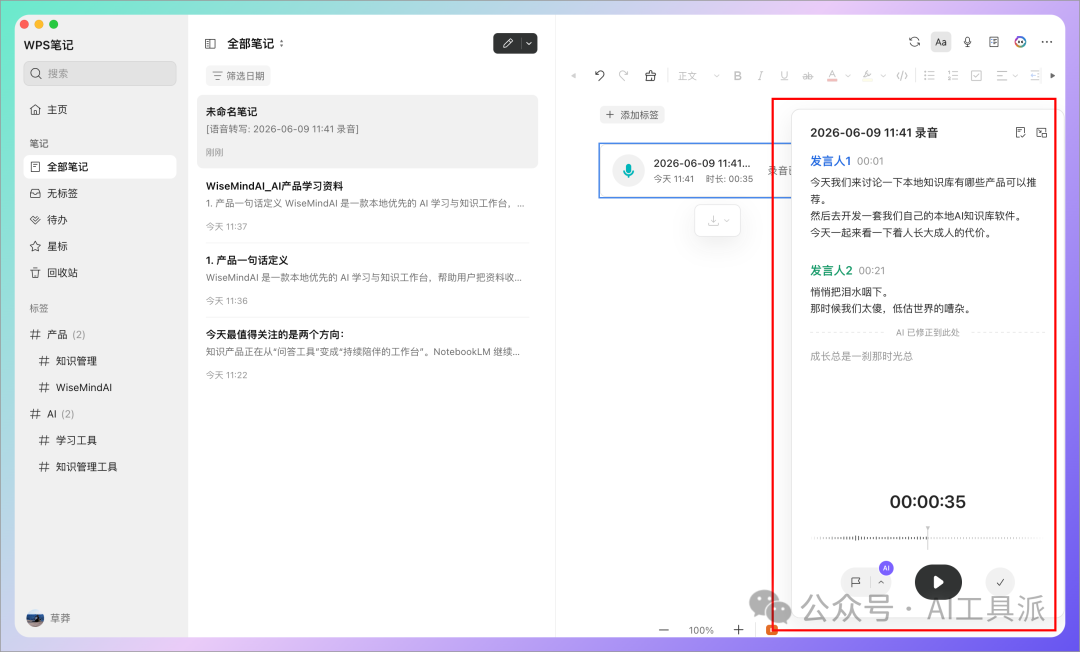Expand the new note dropdown arrow
The width and height of the screenshot is (1080, 652).
(529, 43)
